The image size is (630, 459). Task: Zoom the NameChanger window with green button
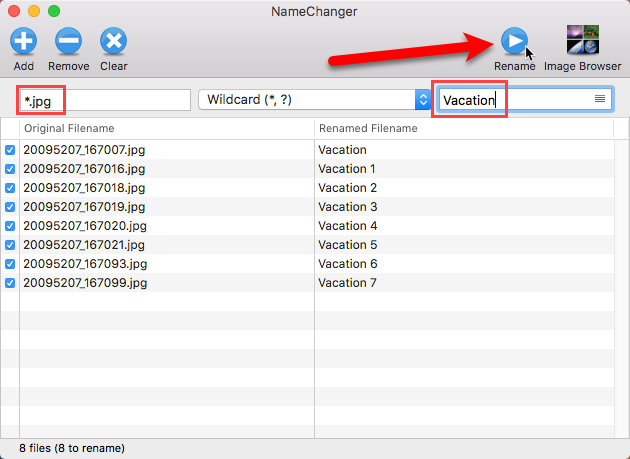[x=54, y=11]
